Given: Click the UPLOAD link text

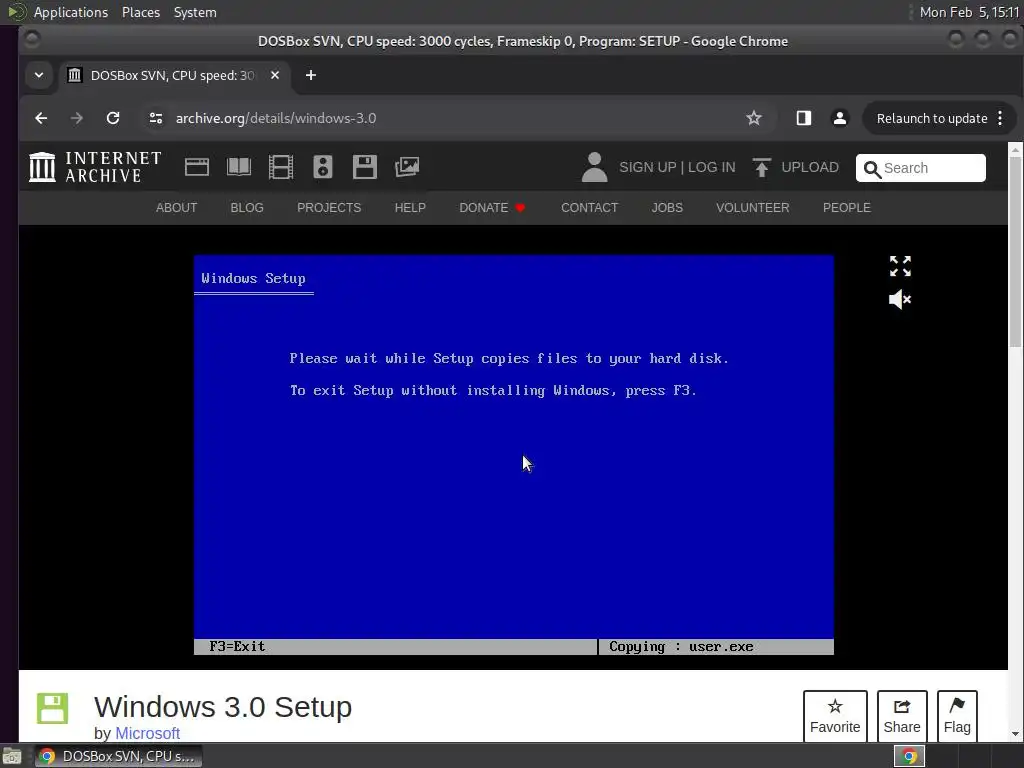Looking at the screenshot, I should 810,167.
